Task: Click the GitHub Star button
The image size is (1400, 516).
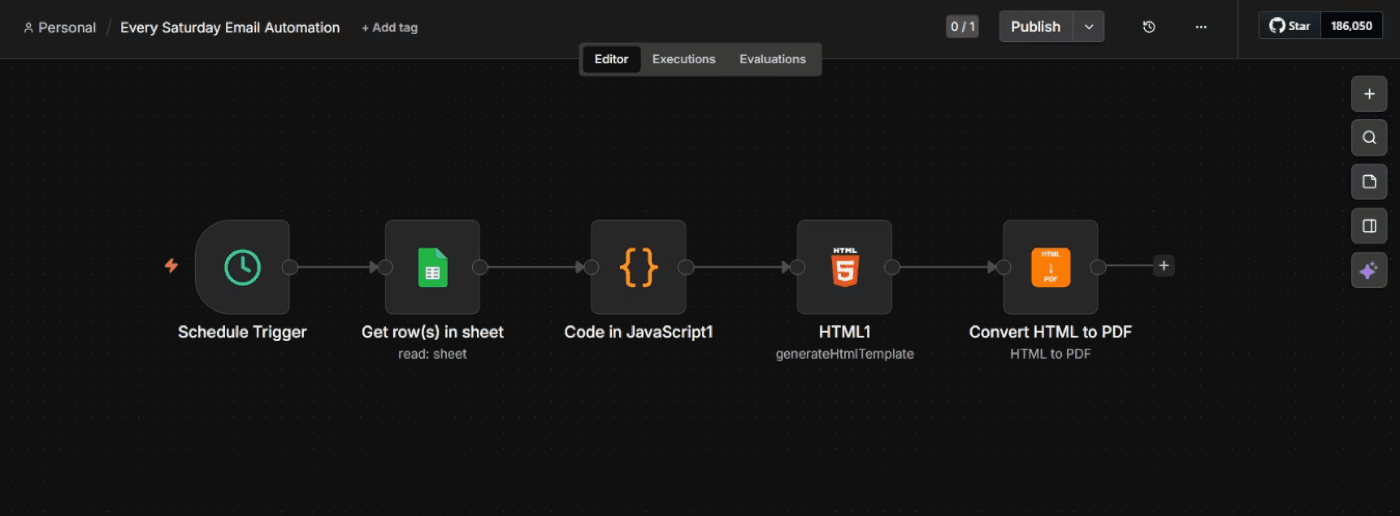Action: [1290, 26]
